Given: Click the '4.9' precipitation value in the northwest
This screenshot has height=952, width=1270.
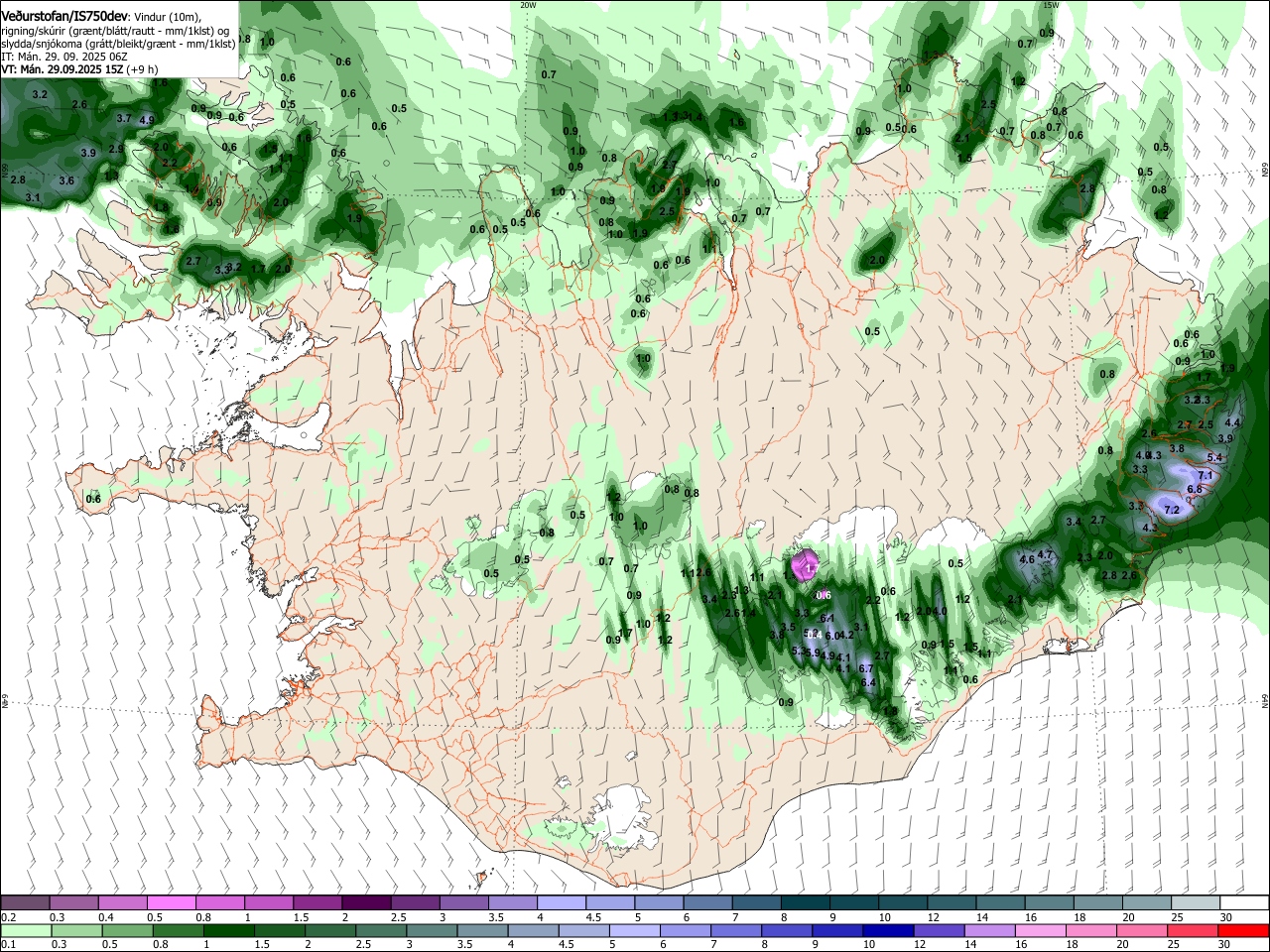Looking at the screenshot, I should [148, 120].
